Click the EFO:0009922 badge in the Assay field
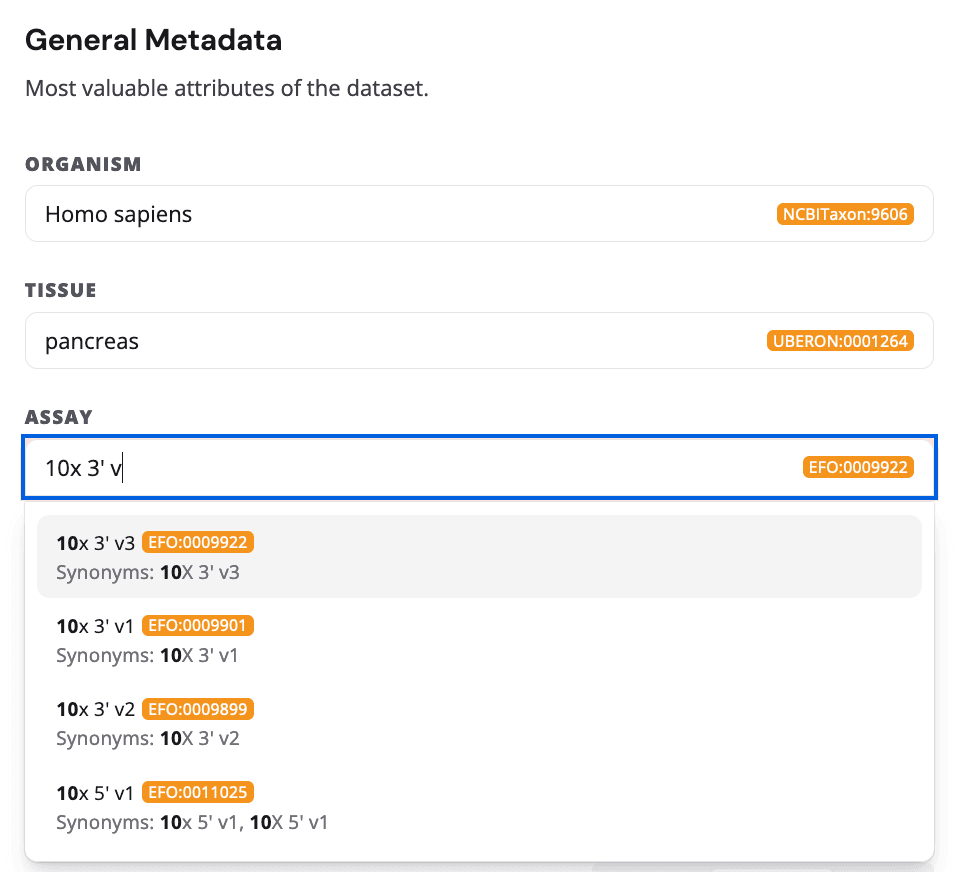This screenshot has width=958, height=872. pos(858,466)
